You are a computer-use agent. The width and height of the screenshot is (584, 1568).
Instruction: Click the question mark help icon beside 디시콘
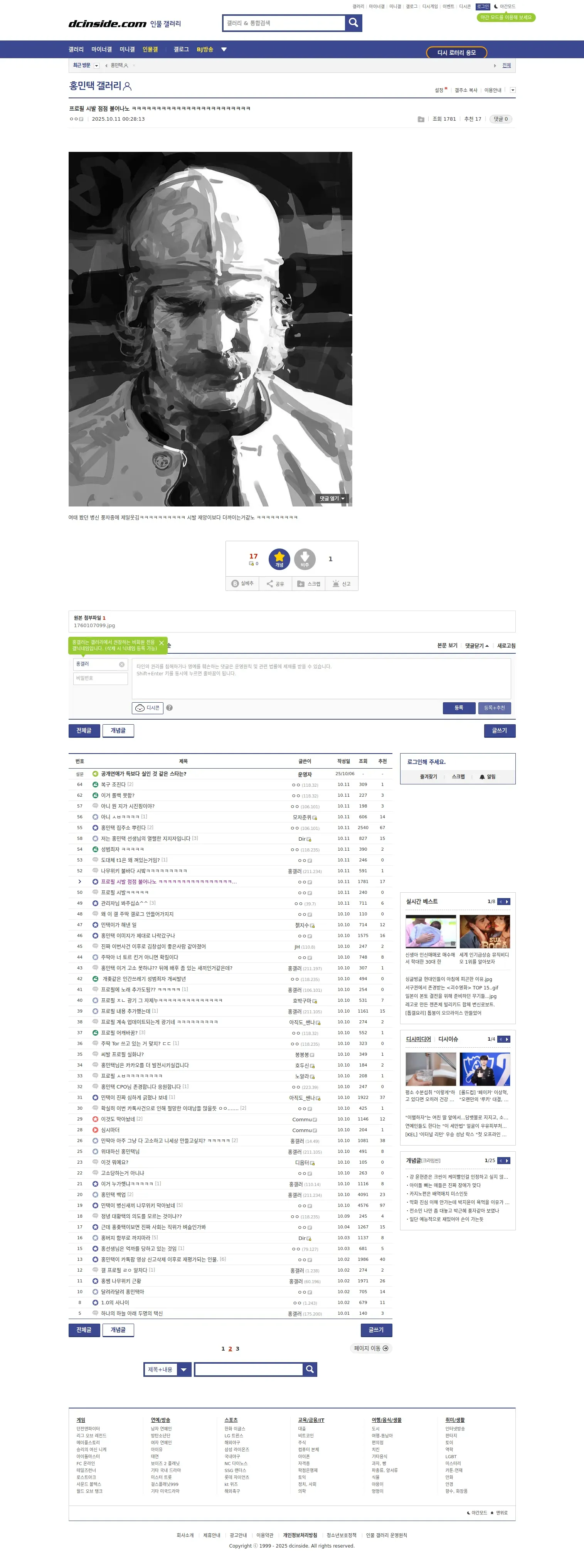(x=169, y=708)
